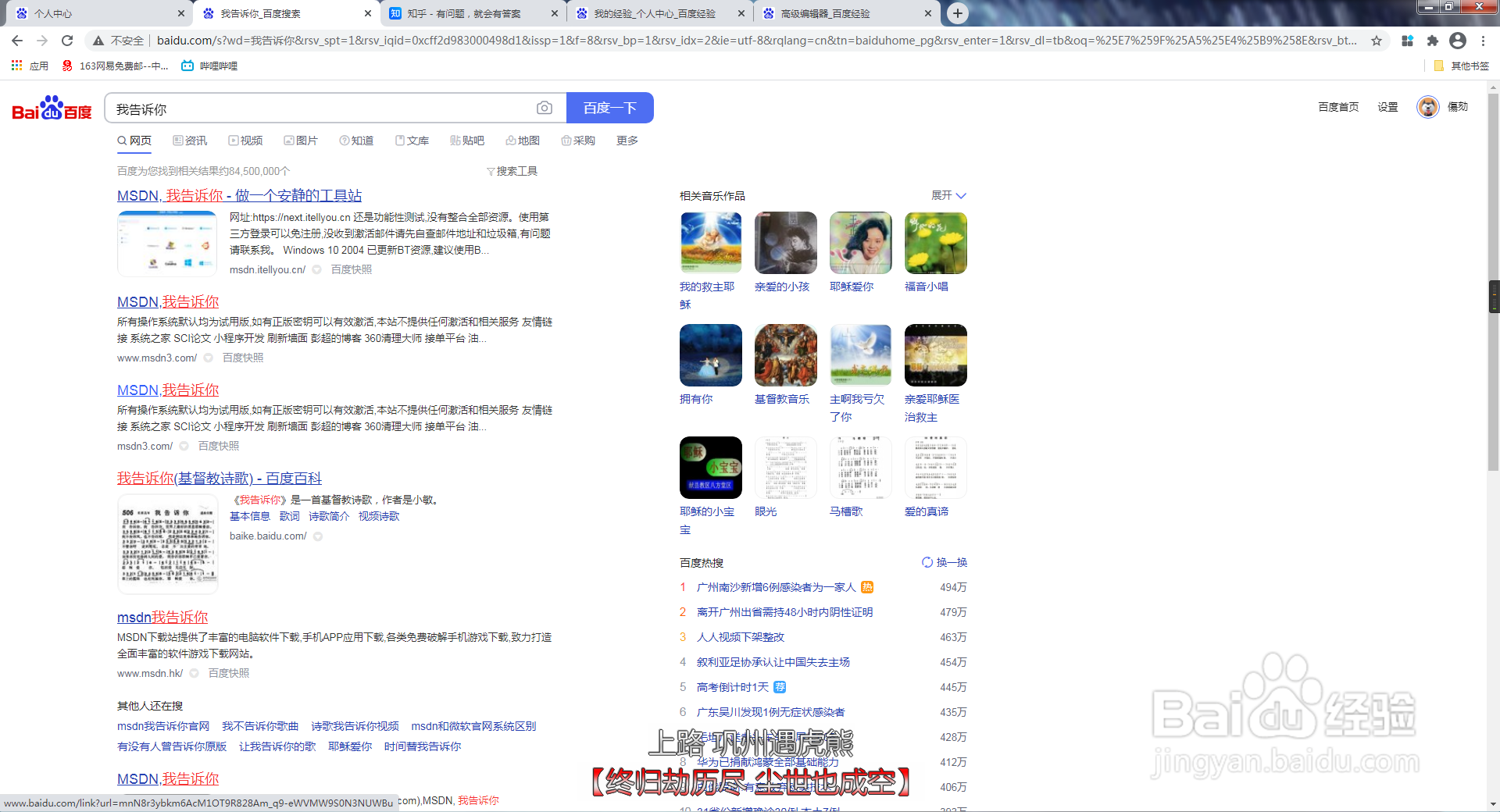Screen dimensions: 1500x812
Task: Switch to 我的经验 browser tab
Action: point(660,13)
